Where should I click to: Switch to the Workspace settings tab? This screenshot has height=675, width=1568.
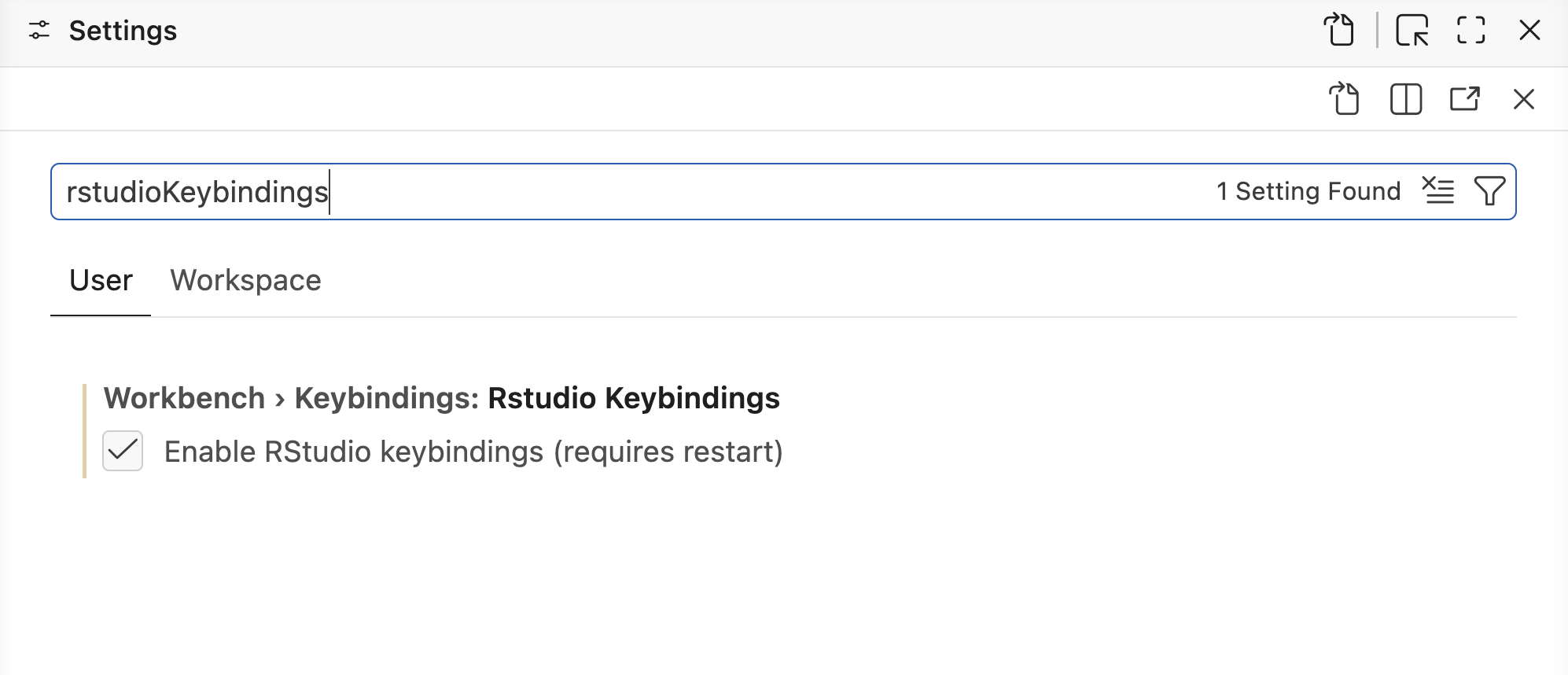[x=245, y=281]
